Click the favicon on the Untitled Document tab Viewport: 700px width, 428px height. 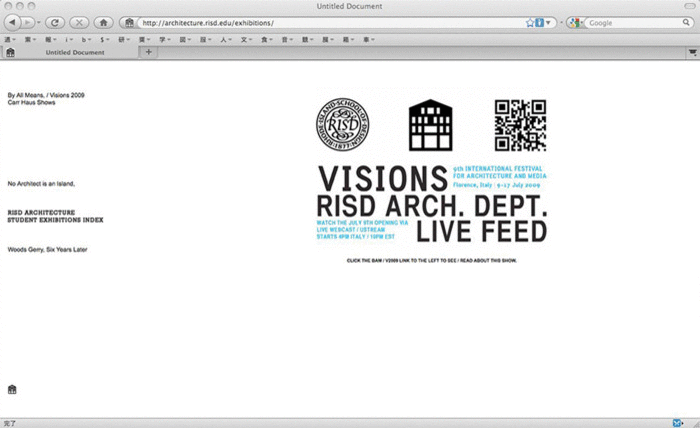[10, 52]
